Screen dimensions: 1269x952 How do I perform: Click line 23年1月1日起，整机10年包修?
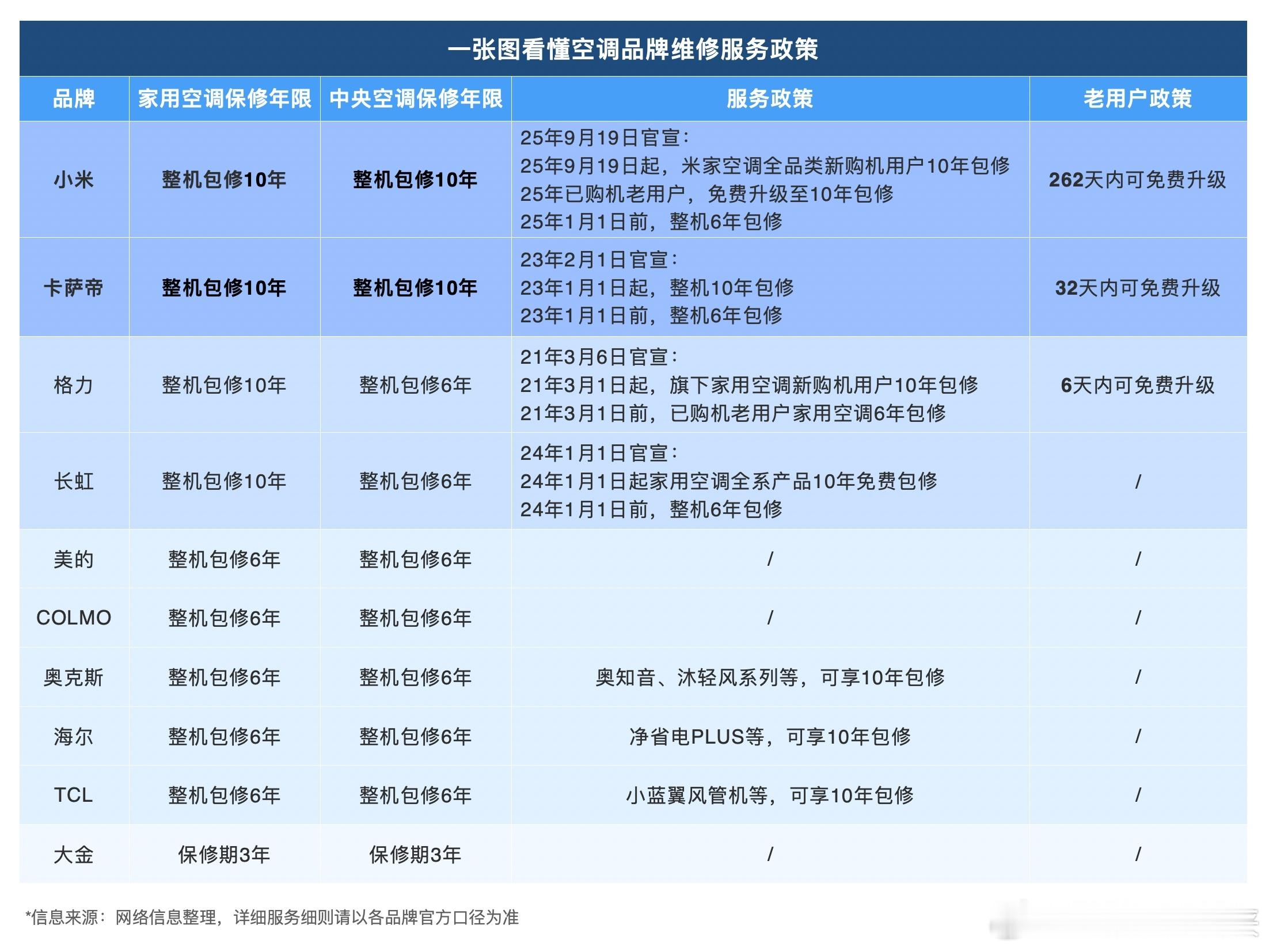pyautogui.click(x=657, y=287)
